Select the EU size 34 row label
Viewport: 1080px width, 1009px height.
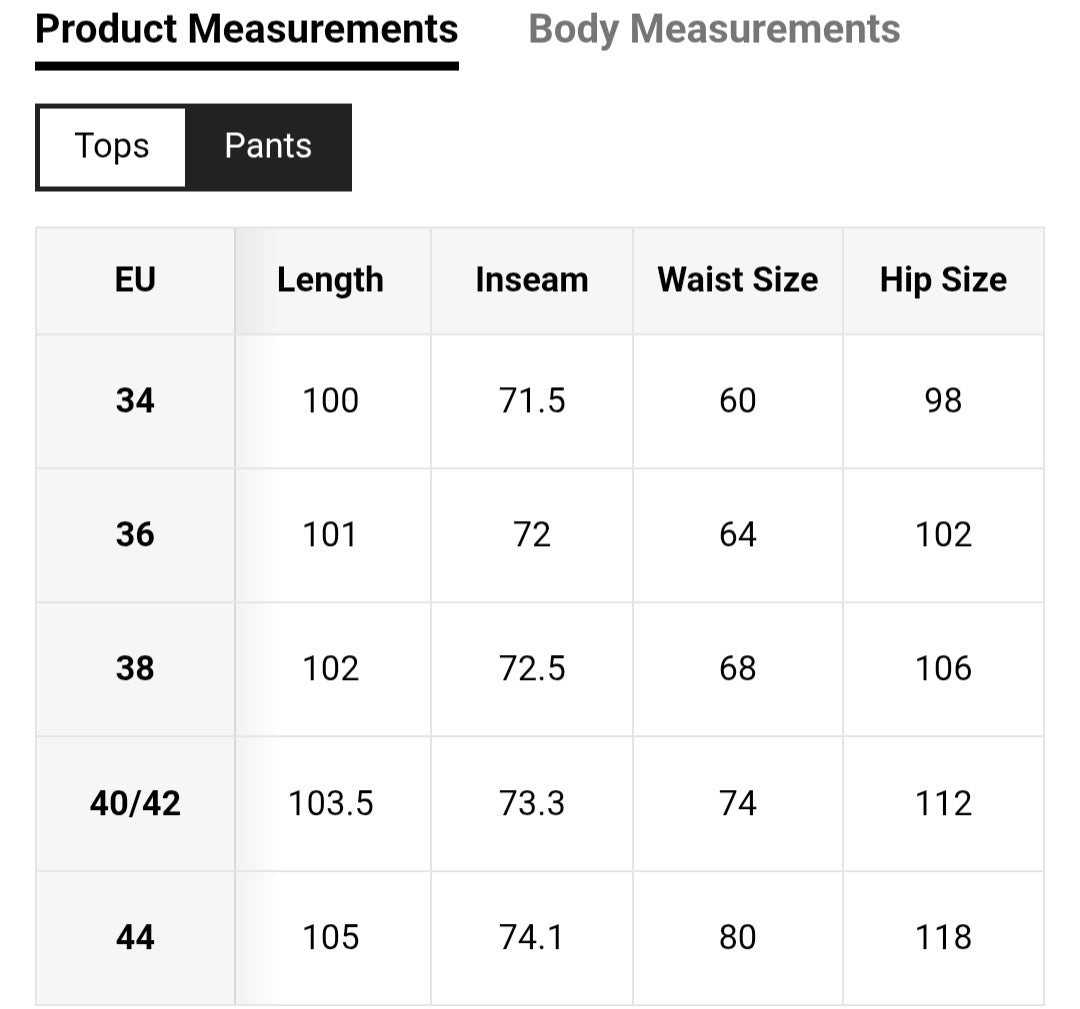tap(135, 401)
